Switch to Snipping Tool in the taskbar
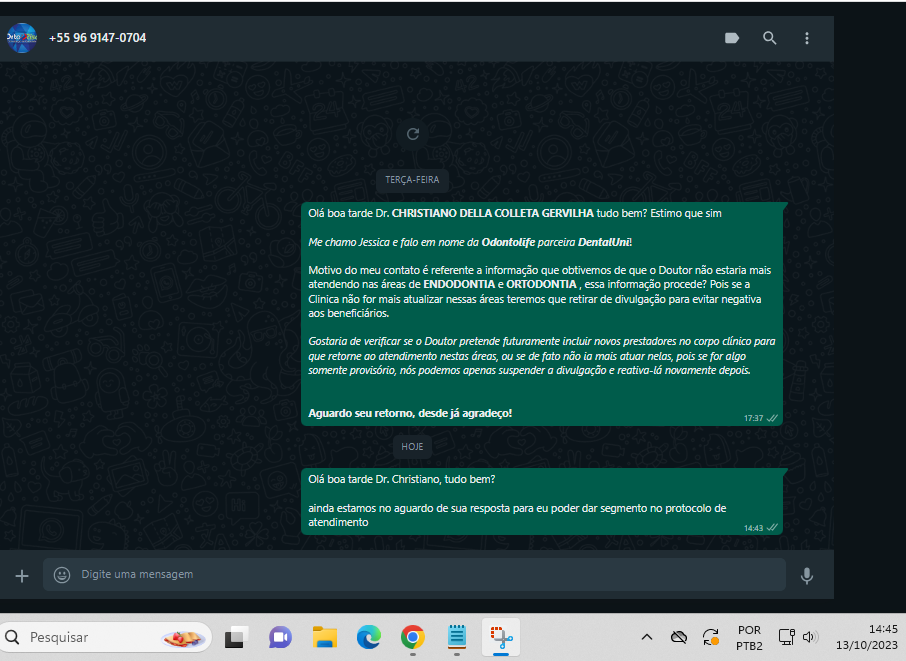This screenshot has width=906, height=661. [x=501, y=637]
